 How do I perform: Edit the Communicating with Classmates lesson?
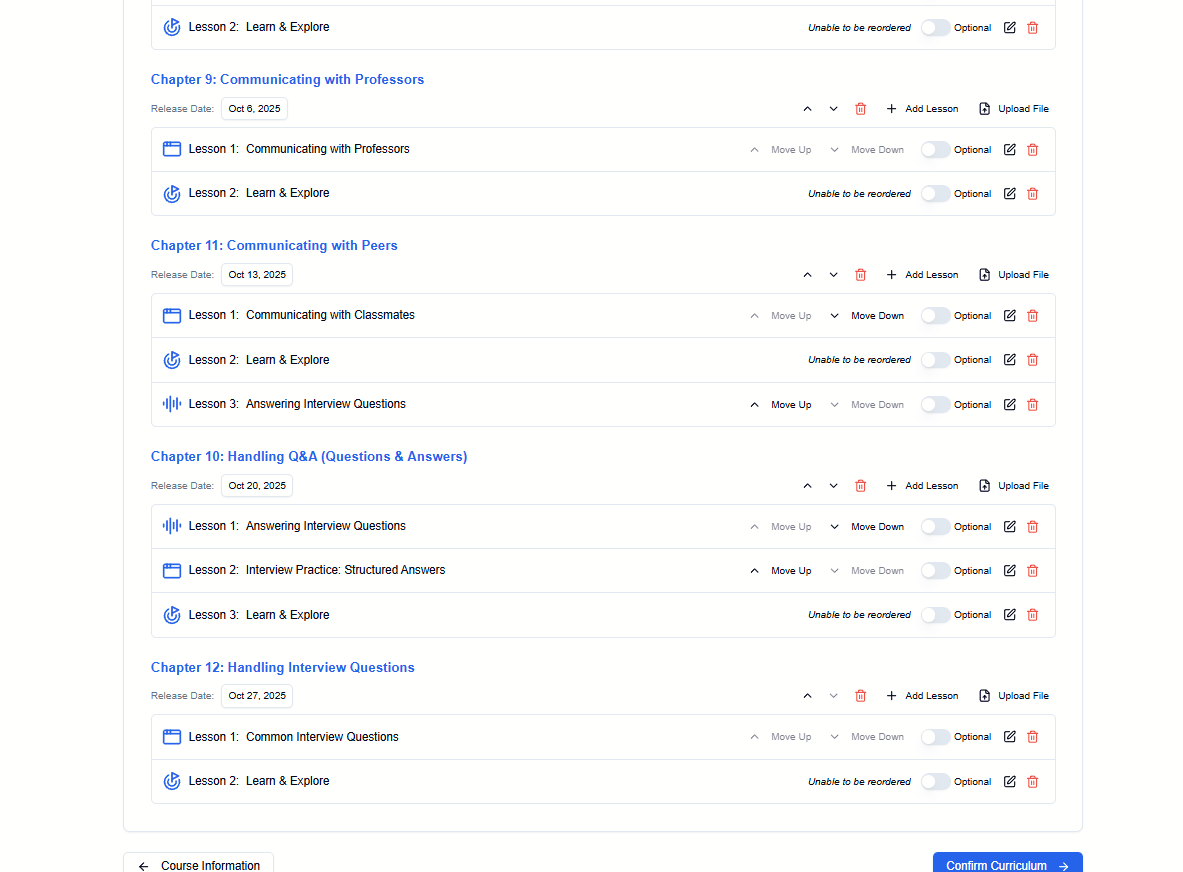[x=1009, y=316]
